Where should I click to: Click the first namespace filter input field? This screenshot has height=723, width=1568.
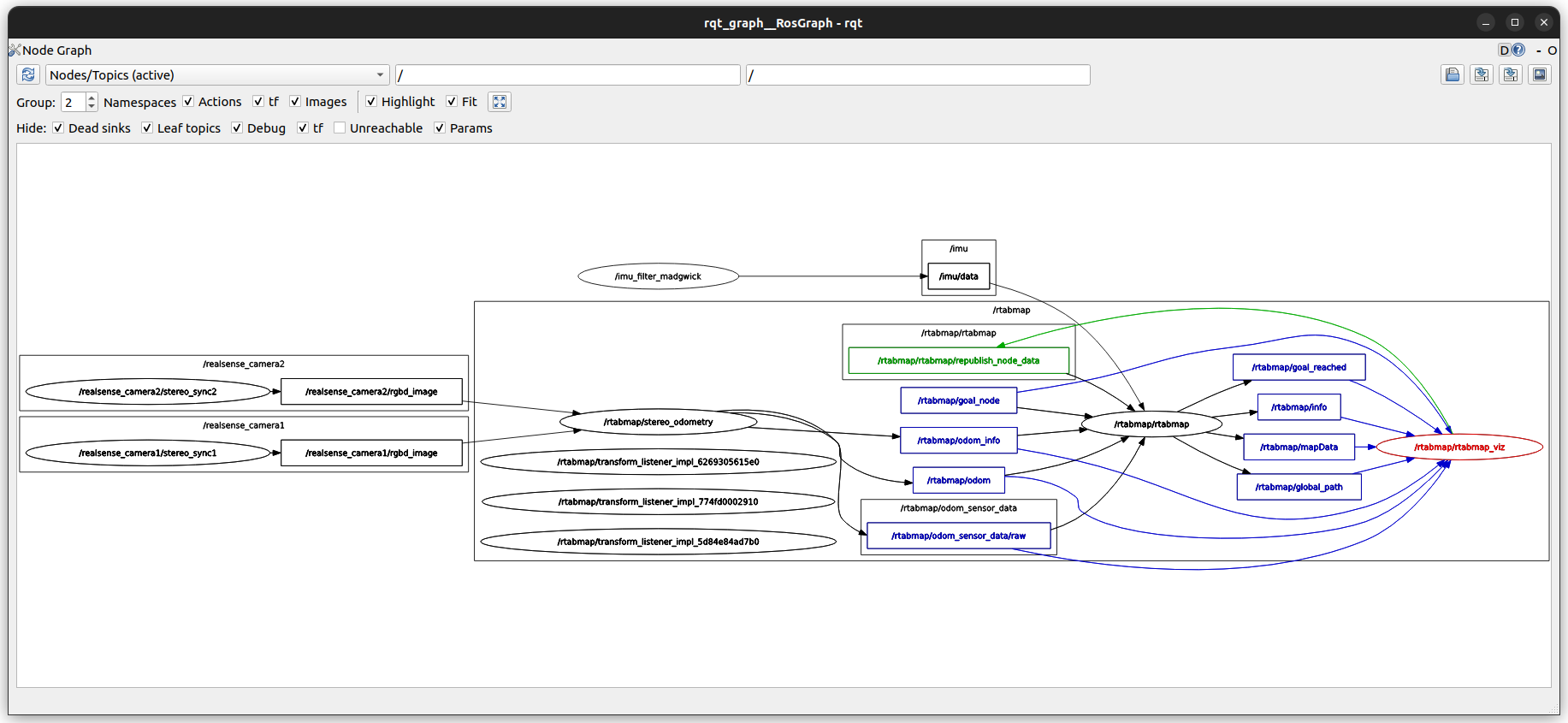[567, 75]
